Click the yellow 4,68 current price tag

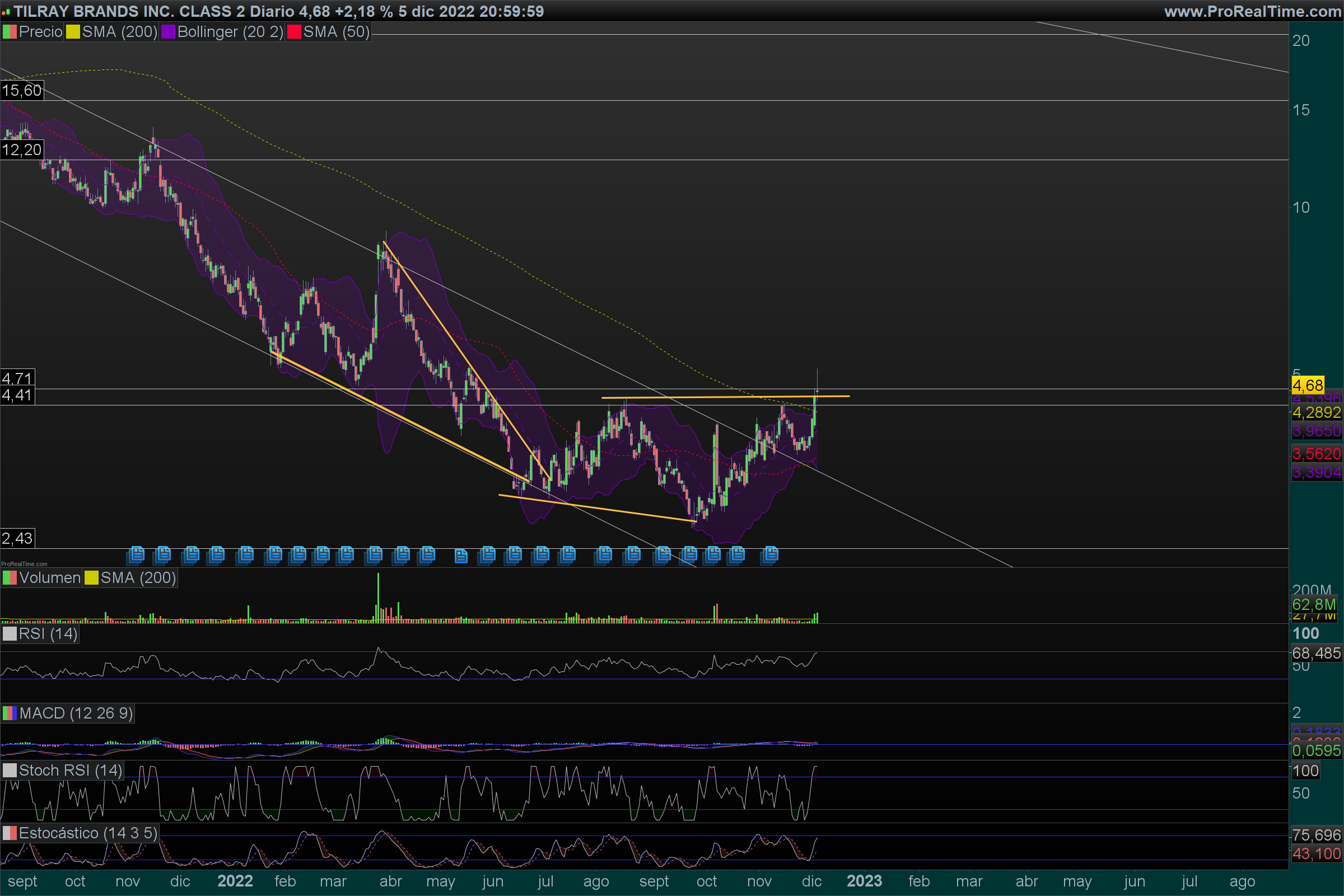(1308, 385)
